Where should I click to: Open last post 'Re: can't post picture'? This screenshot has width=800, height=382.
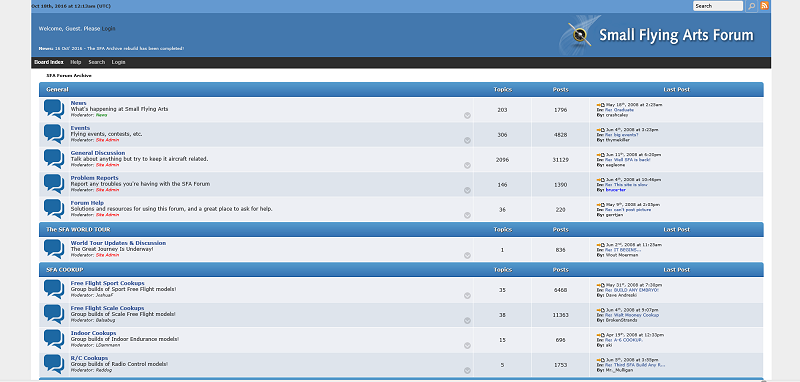(x=628, y=210)
